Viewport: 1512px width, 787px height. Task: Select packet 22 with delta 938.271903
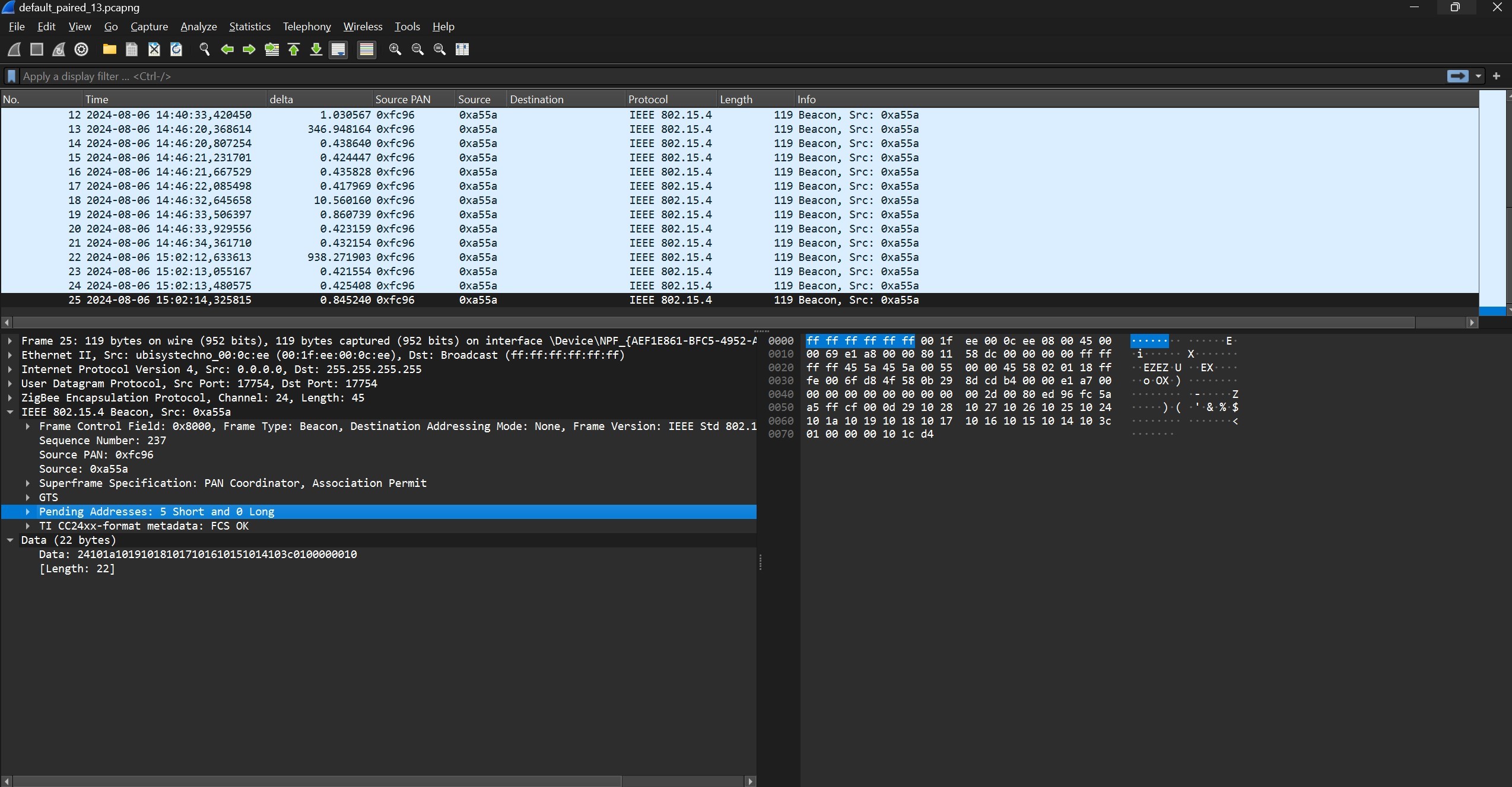tap(739, 257)
